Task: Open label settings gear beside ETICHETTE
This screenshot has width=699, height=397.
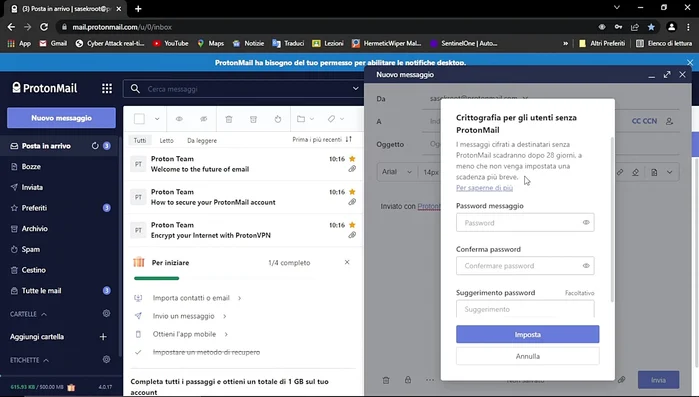Action: tap(106, 359)
